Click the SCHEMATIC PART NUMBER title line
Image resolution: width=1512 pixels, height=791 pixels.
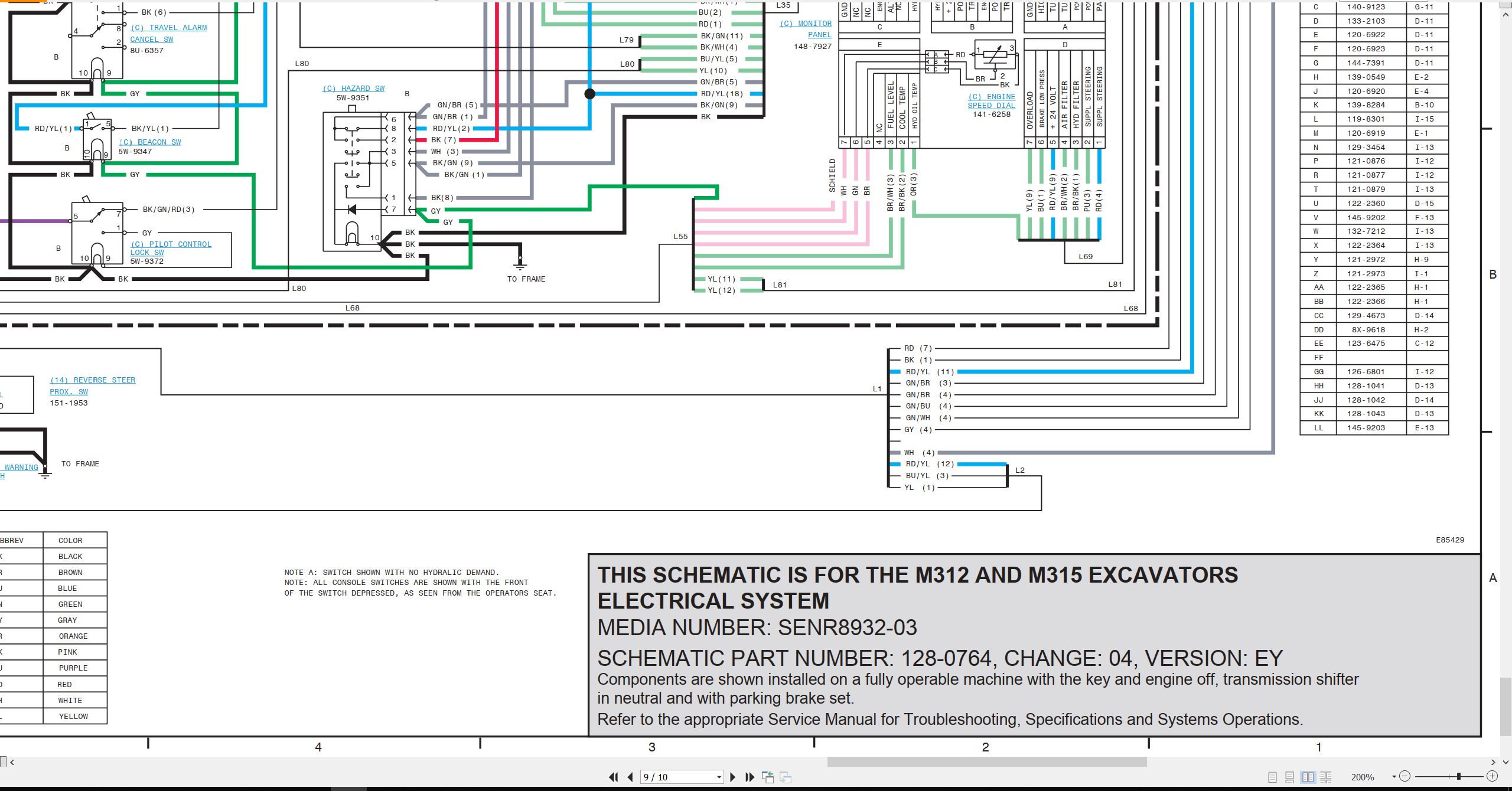coord(940,658)
